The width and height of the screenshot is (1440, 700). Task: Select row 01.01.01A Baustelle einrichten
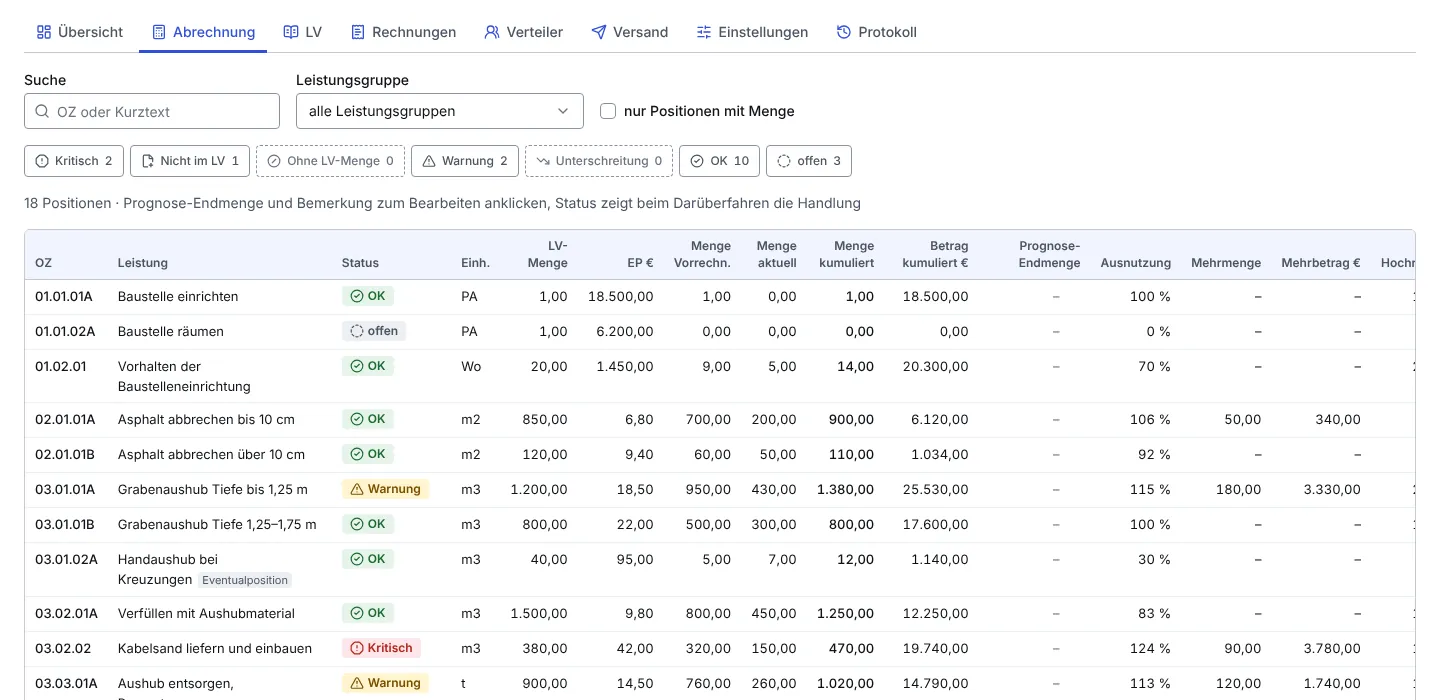[x=720, y=297]
